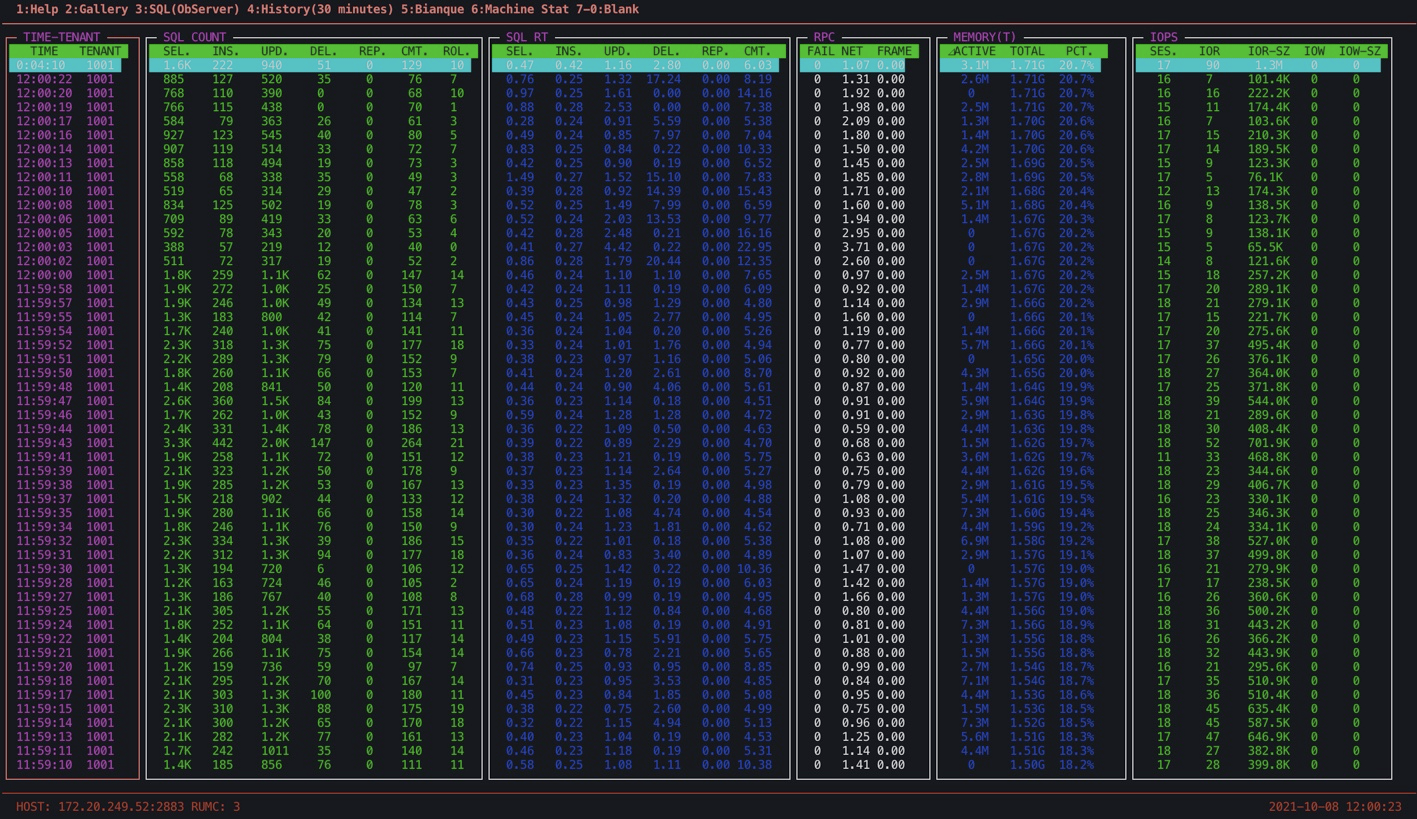The image size is (1417, 819).
Task: Click the 2021-10-08 12:00:23 timestamp
Action: tap(1335, 807)
